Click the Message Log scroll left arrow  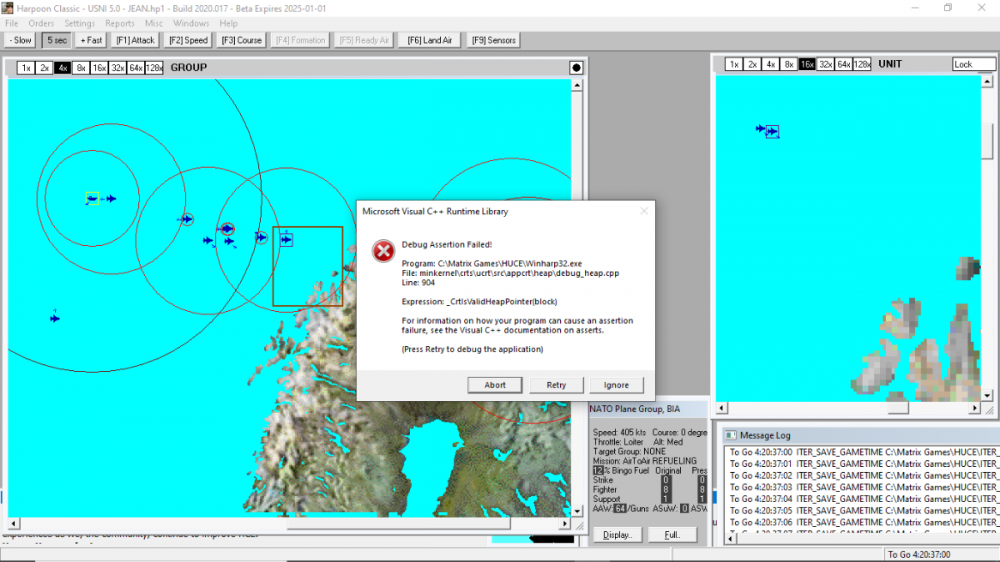pyautogui.click(x=731, y=538)
